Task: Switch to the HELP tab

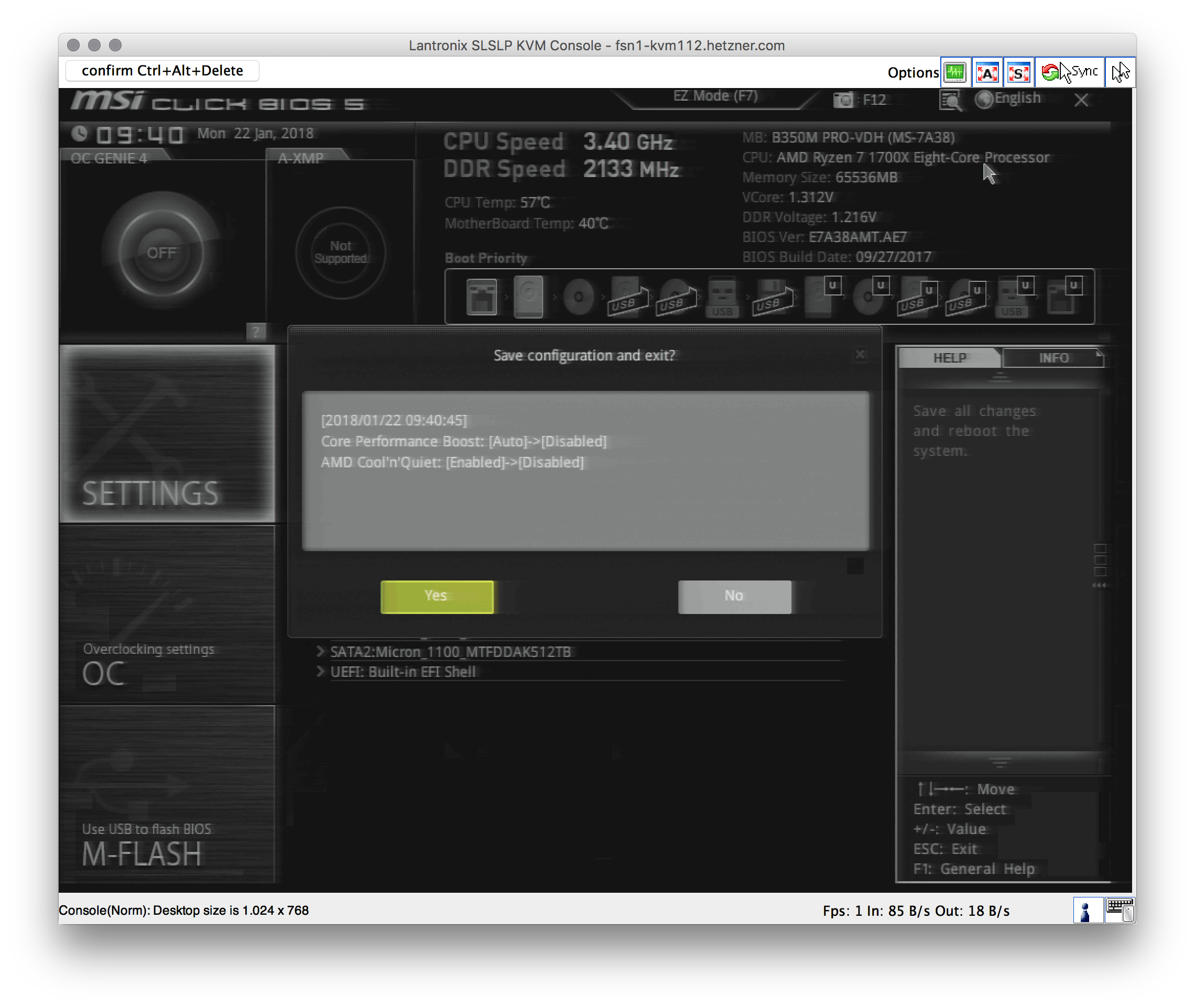Action: tap(949, 358)
